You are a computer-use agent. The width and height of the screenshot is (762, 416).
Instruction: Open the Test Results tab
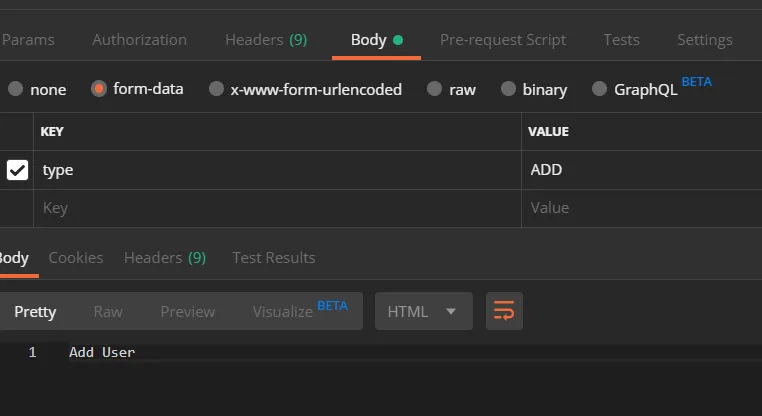tap(273, 257)
